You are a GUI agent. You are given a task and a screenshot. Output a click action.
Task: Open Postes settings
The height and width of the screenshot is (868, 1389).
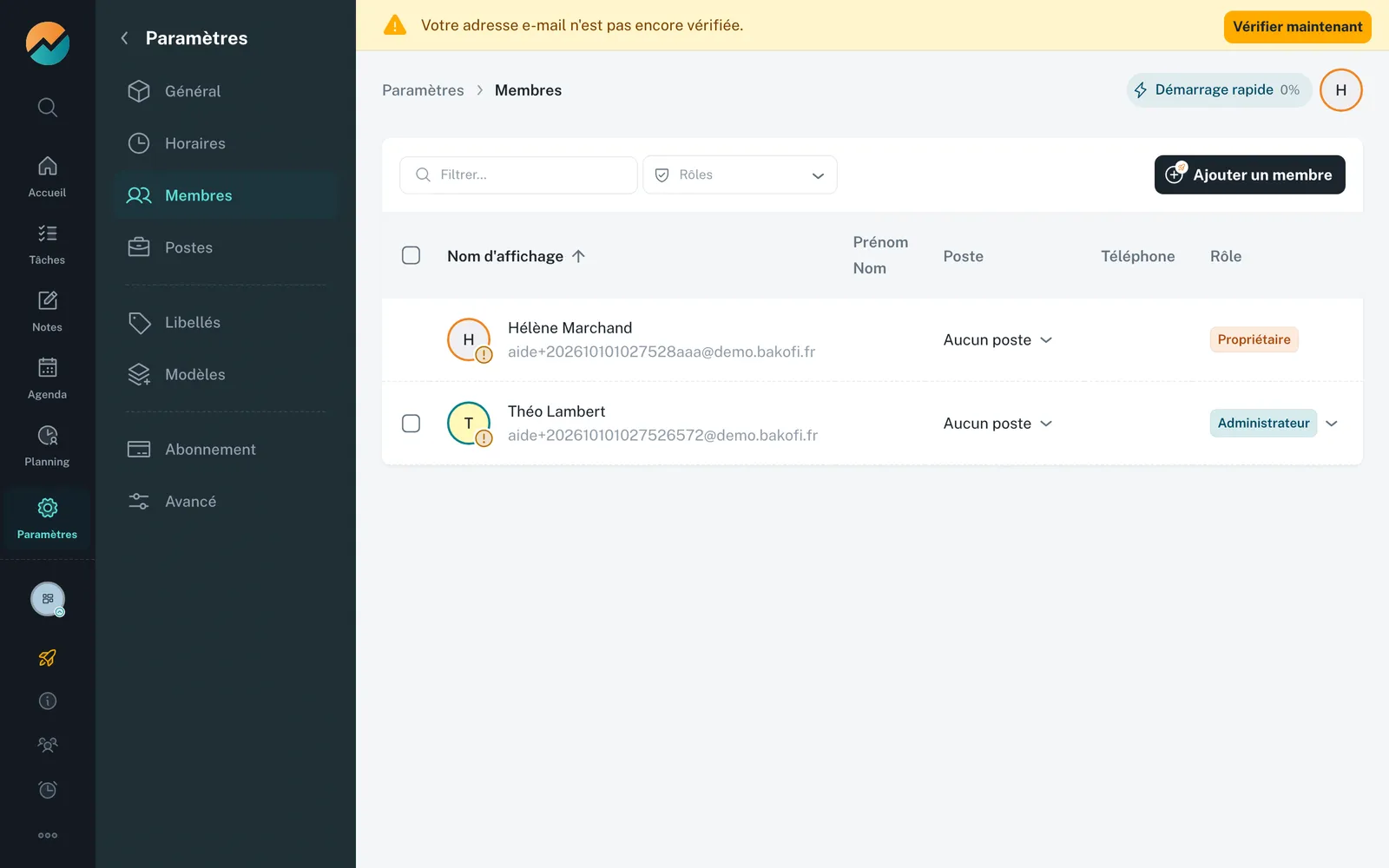click(x=226, y=247)
